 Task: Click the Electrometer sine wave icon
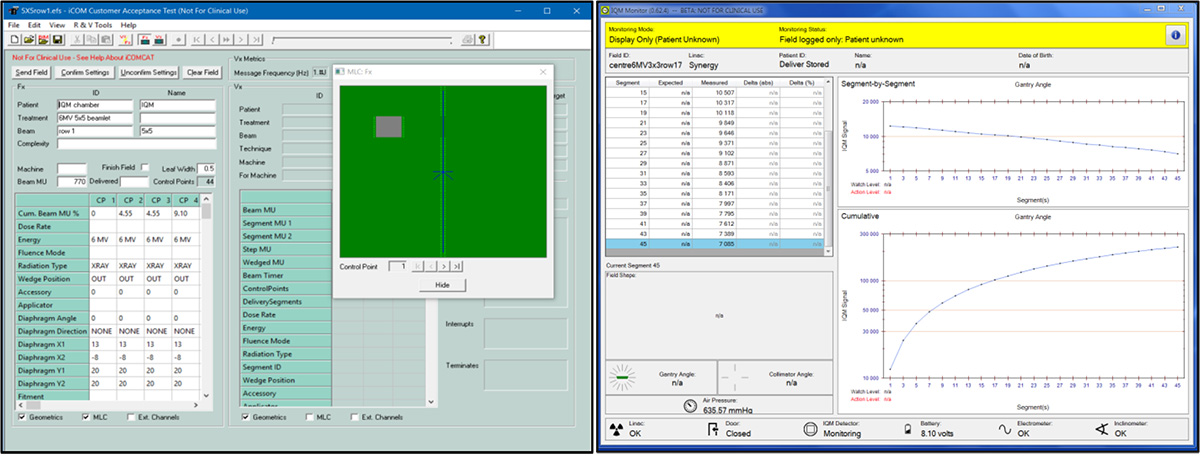click(1006, 431)
